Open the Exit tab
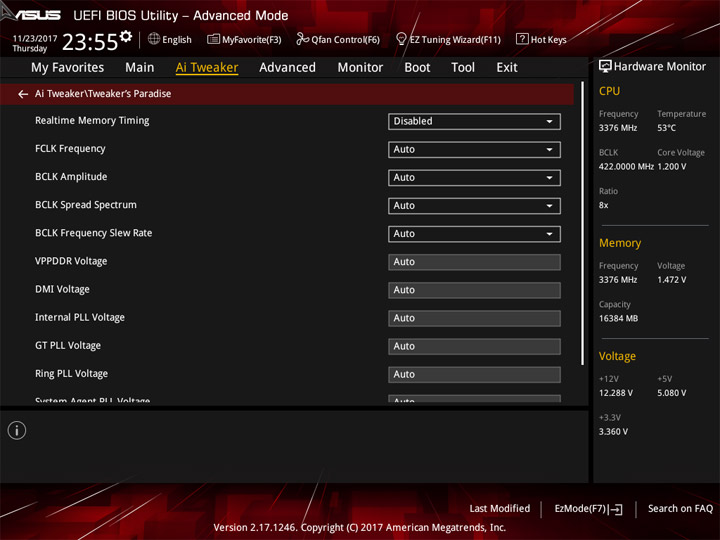Image resolution: width=720 pixels, height=540 pixels. click(x=507, y=68)
